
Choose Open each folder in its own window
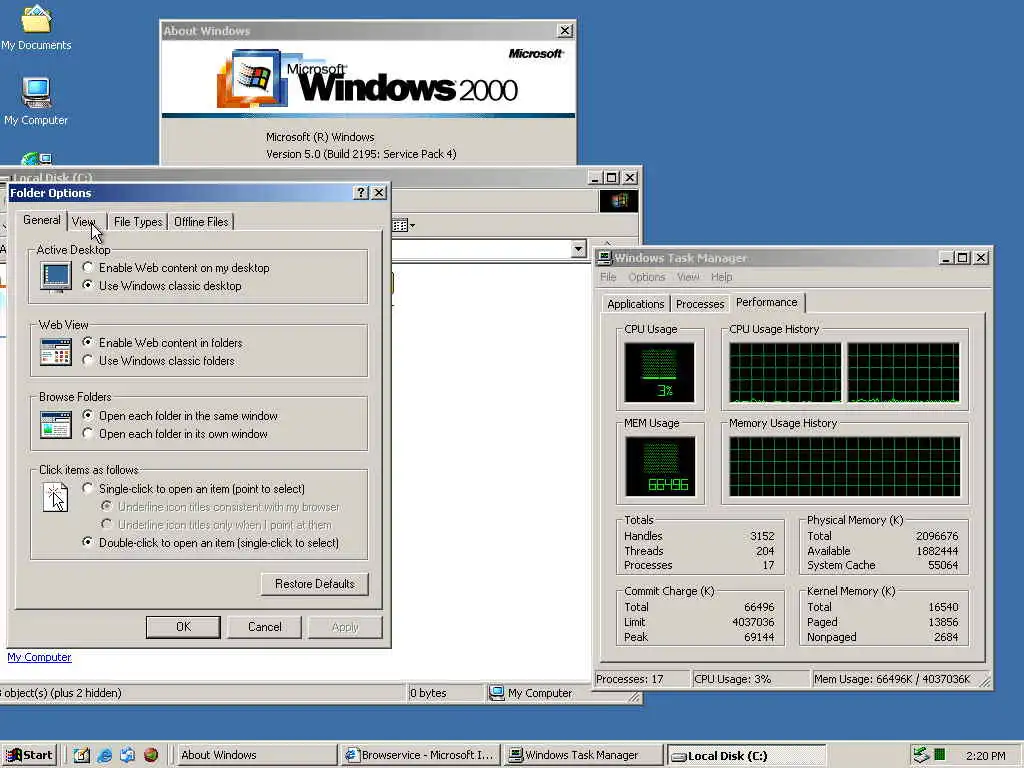[175, 434]
